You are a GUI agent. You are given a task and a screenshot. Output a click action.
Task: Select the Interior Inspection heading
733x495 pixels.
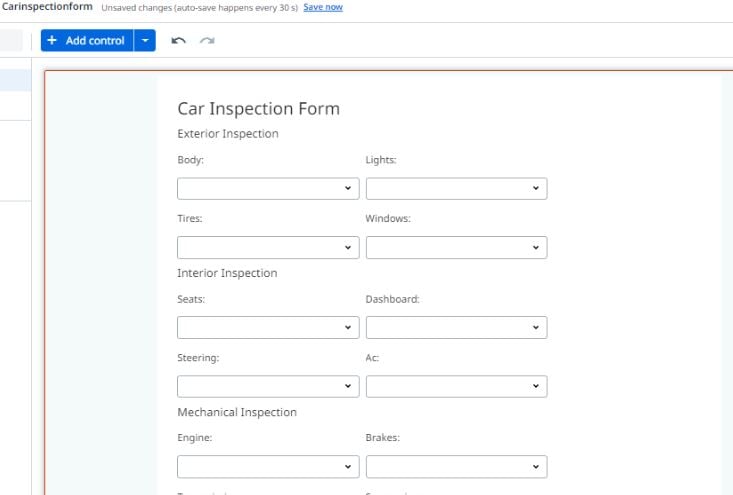coord(227,273)
